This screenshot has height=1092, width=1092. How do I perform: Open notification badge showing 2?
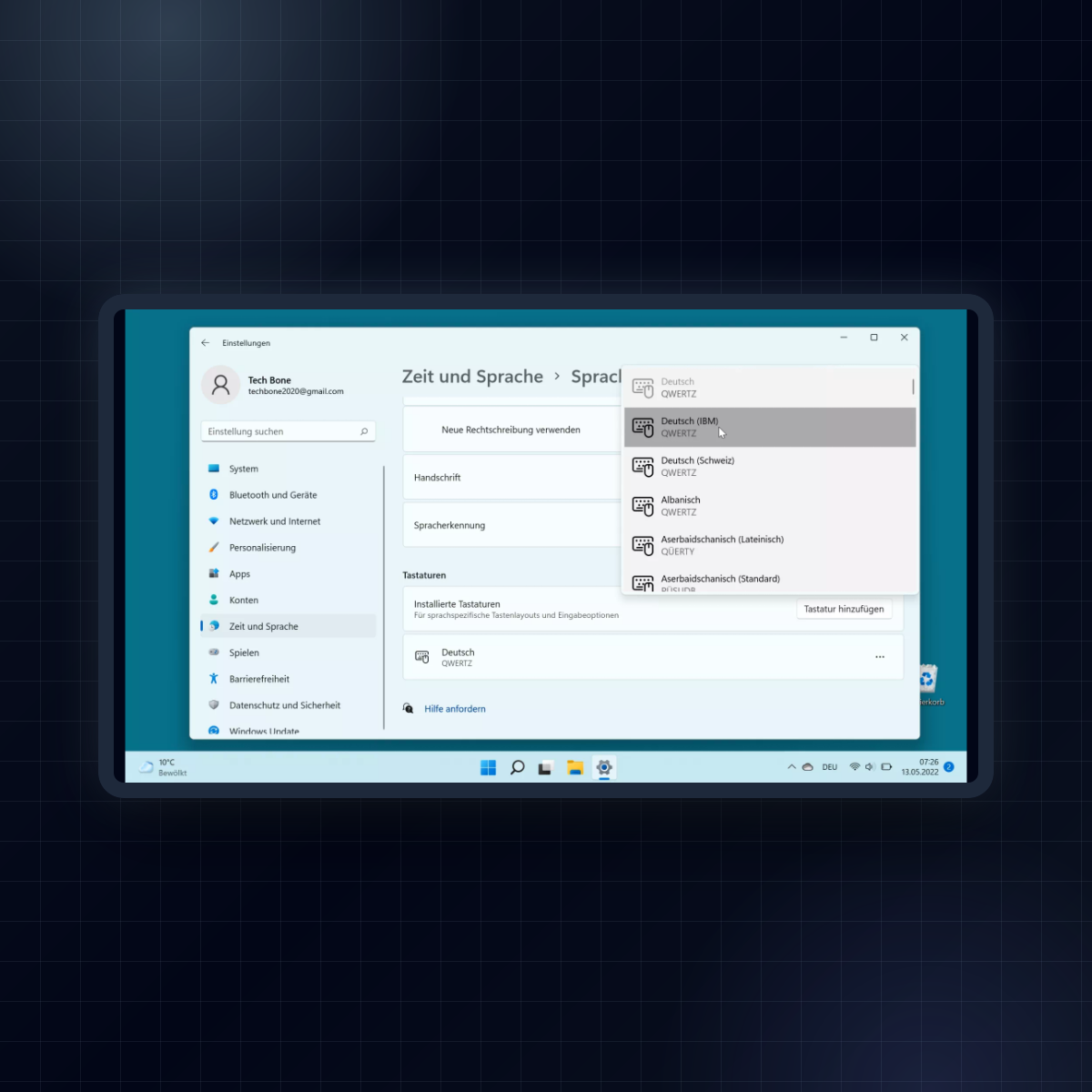pos(948,767)
